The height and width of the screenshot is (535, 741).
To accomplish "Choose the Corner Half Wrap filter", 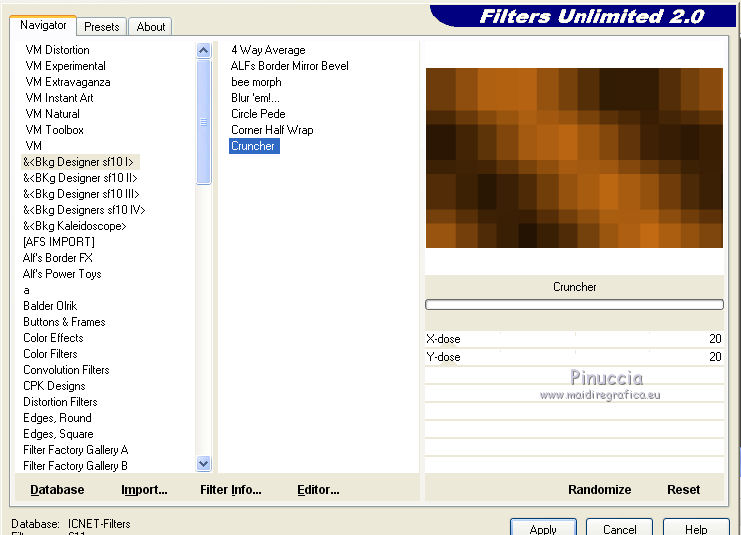I will click(x=272, y=130).
